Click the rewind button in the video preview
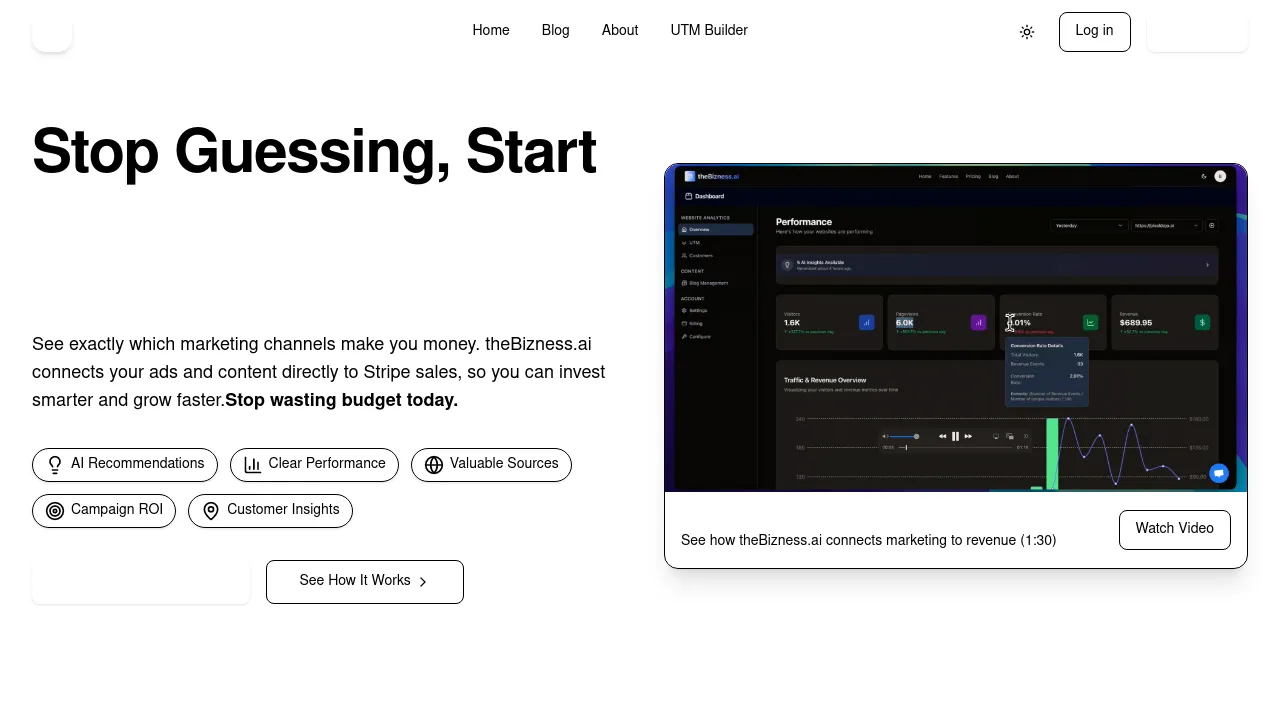Viewport: 1280px width, 720px height. pyautogui.click(x=942, y=436)
